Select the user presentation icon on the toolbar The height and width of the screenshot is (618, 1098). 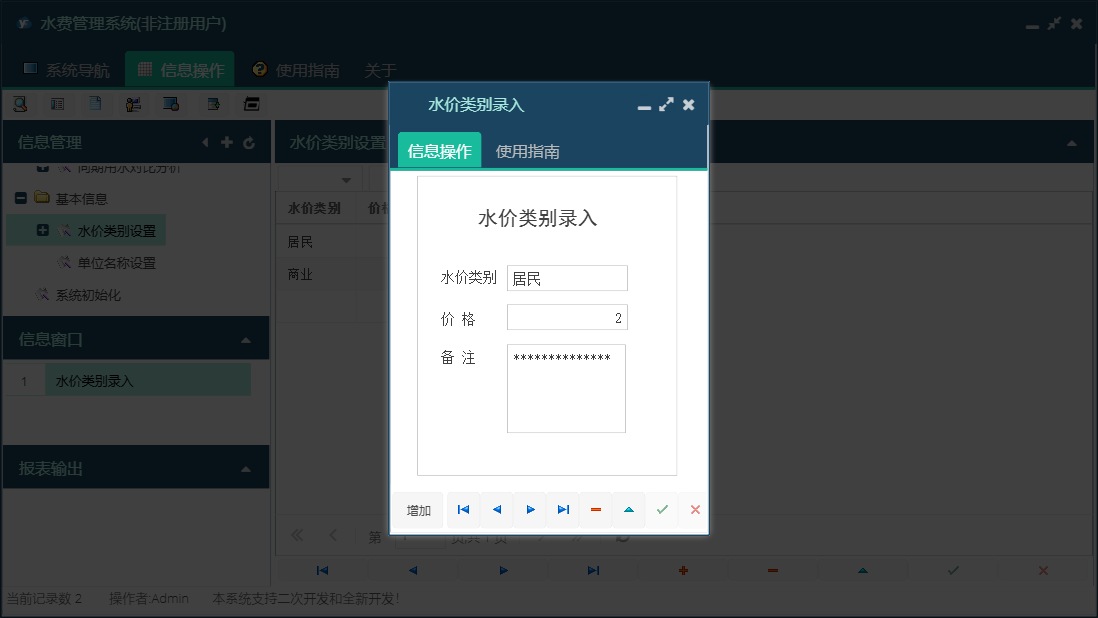[133, 104]
